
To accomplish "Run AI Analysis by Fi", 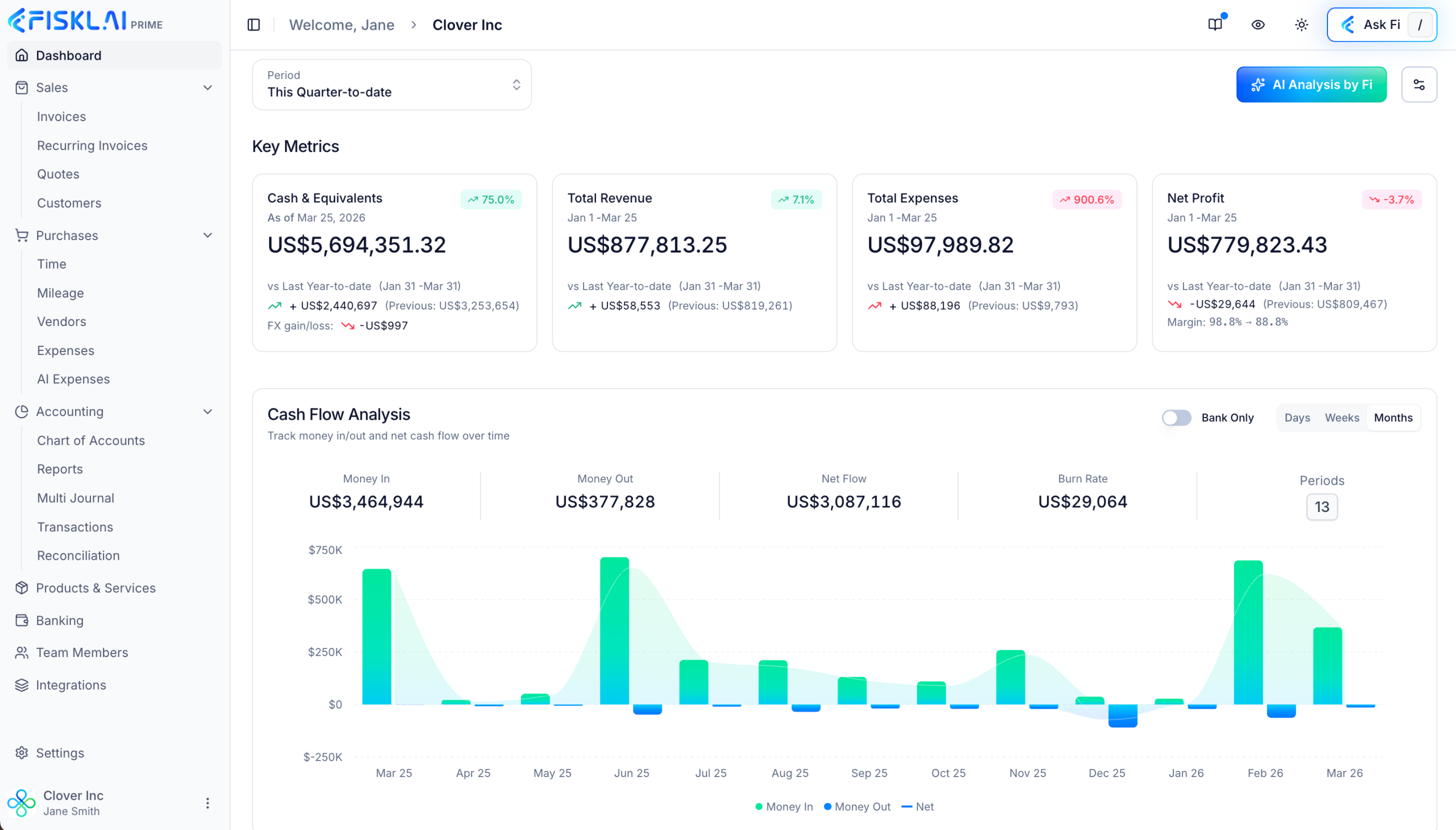I will click(x=1311, y=84).
